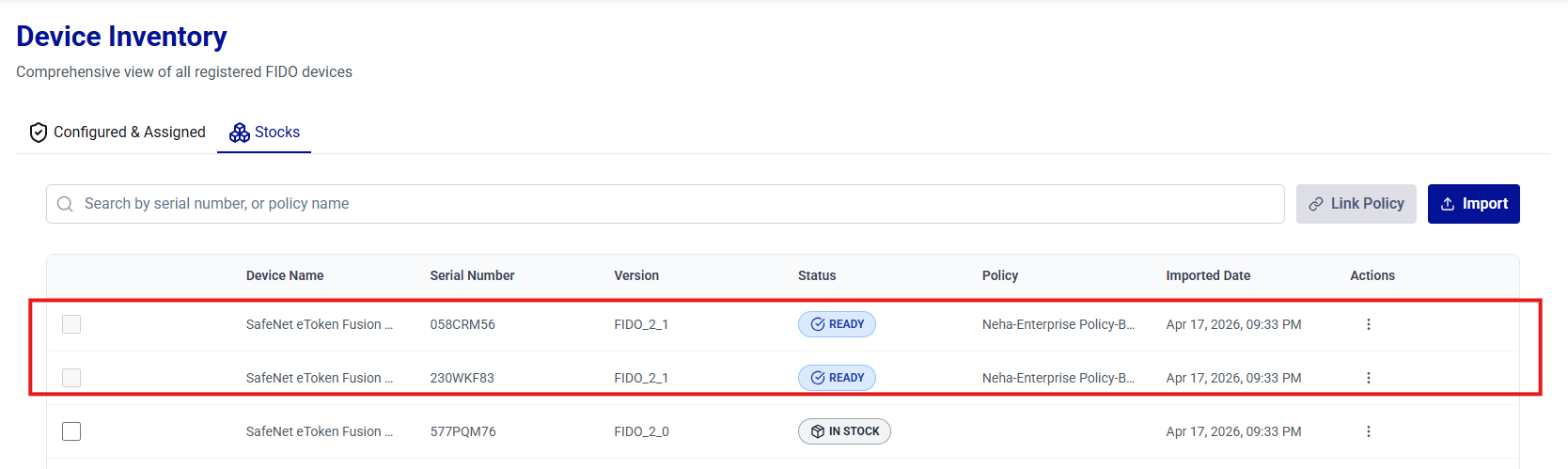
Task: Click the search magnifier icon
Action: tap(65, 204)
